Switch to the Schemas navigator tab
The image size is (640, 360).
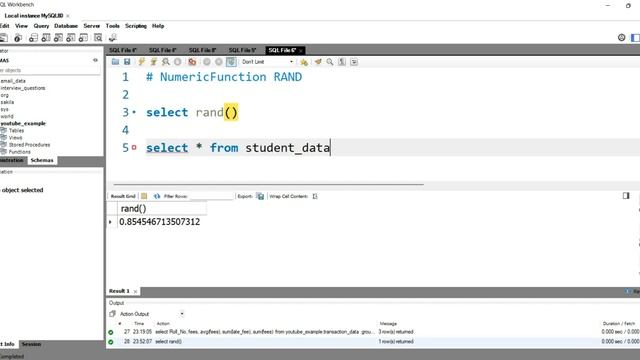coord(42,160)
